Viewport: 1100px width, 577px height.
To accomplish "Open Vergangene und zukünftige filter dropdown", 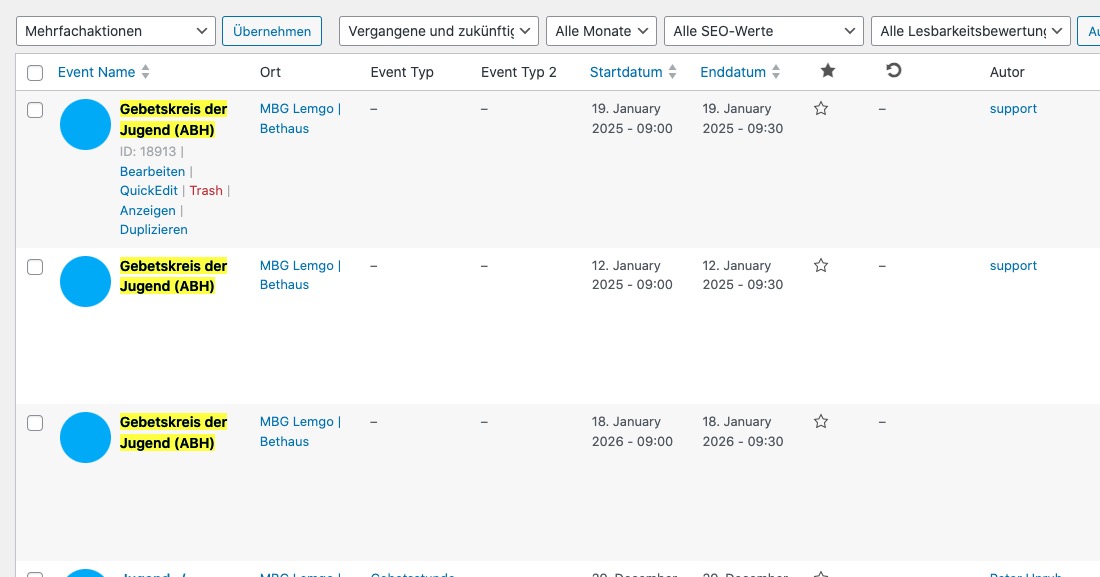I will [438, 31].
